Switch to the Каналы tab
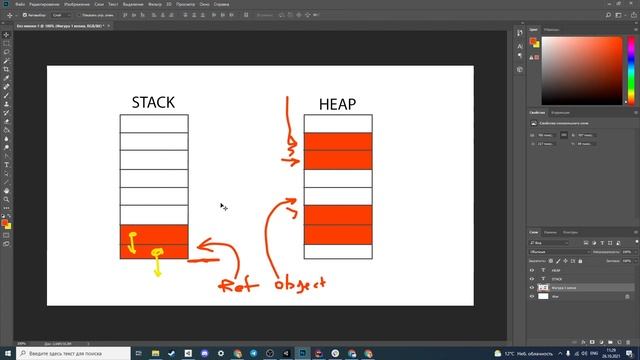This screenshot has height=360, width=640. 550,232
